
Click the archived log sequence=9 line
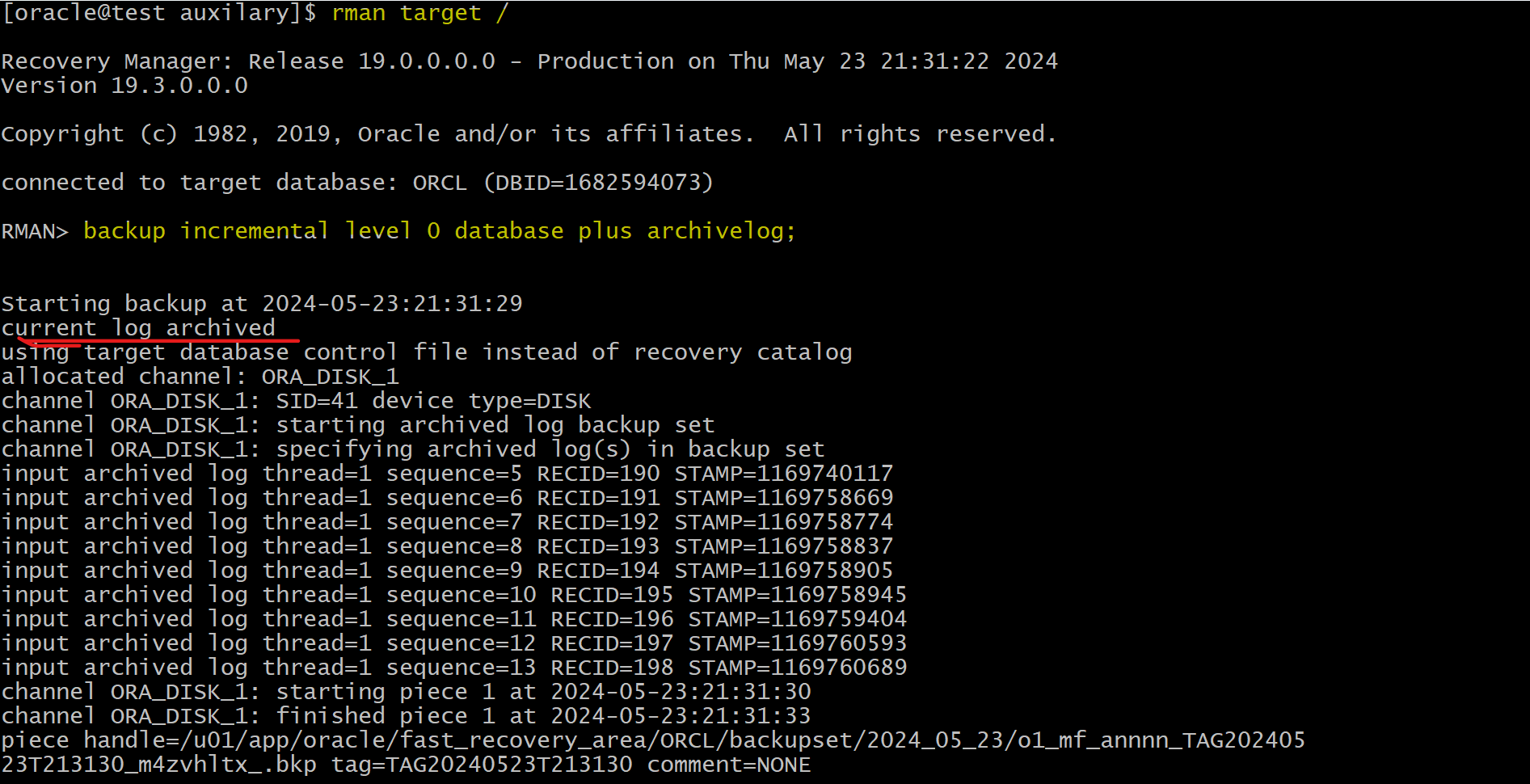[447, 571]
